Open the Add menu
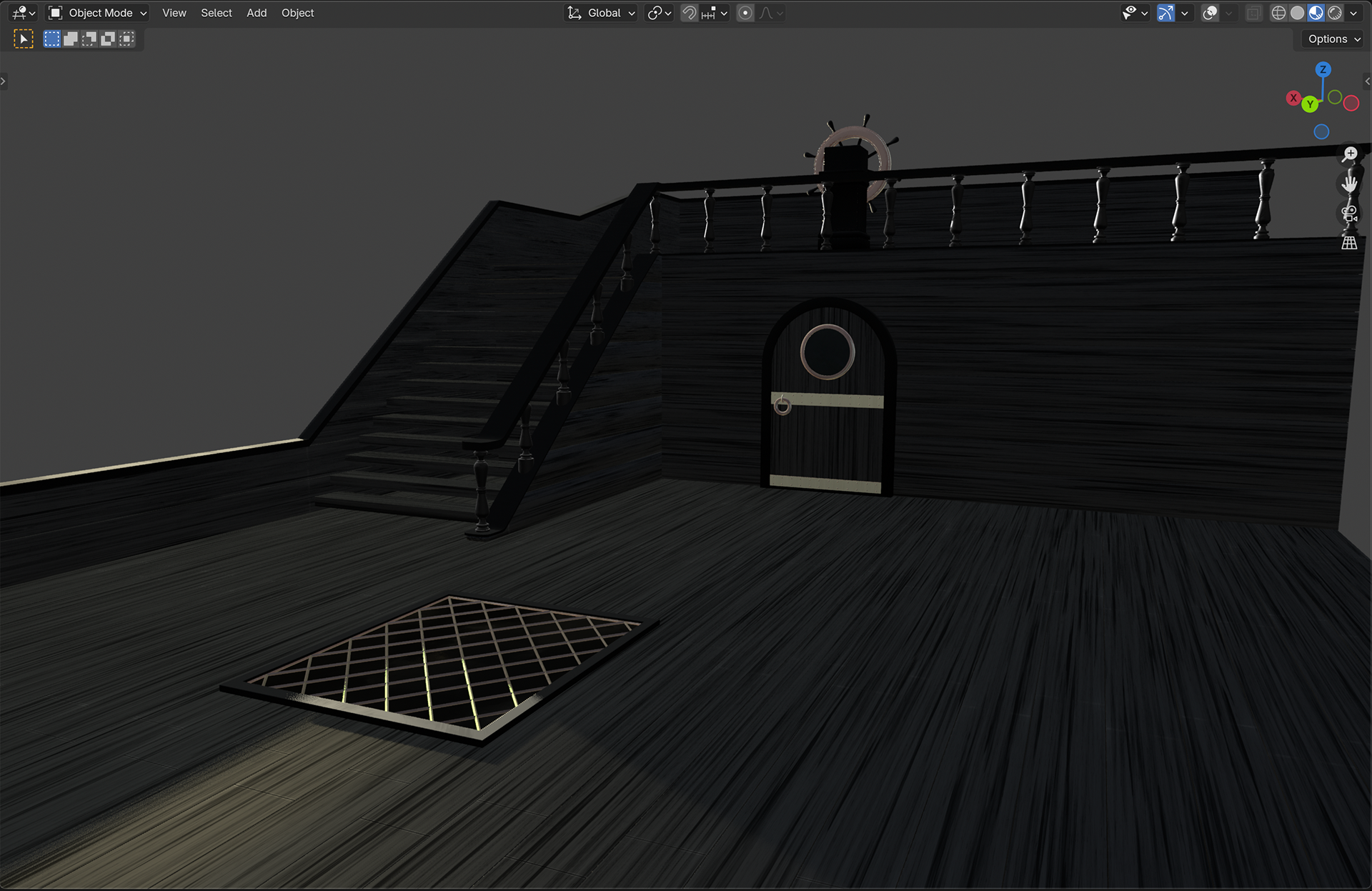The image size is (1372, 891). (x=256, y=13)
